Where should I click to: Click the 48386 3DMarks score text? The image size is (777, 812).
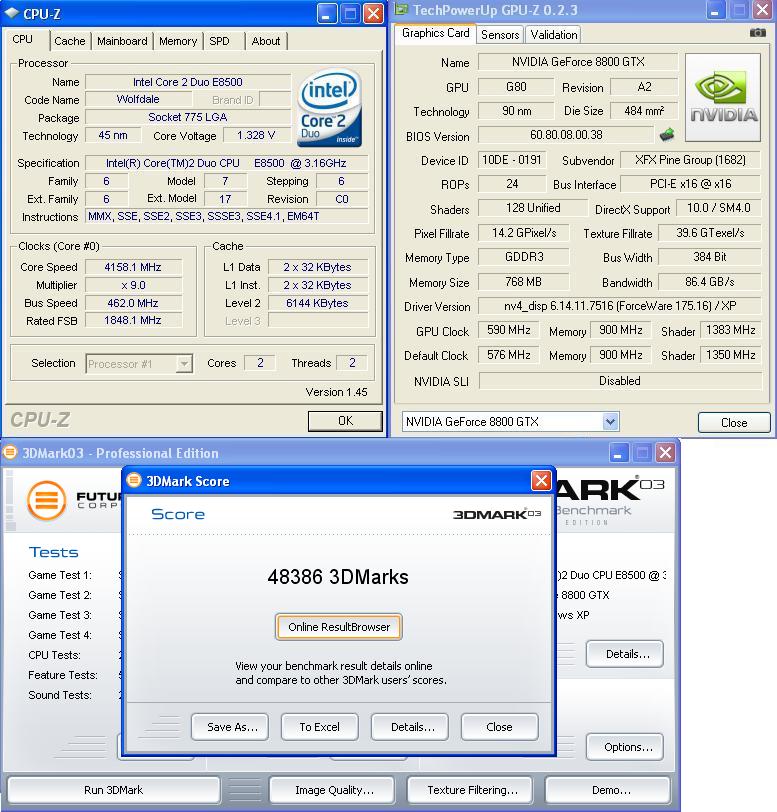[x=338, y=576]
